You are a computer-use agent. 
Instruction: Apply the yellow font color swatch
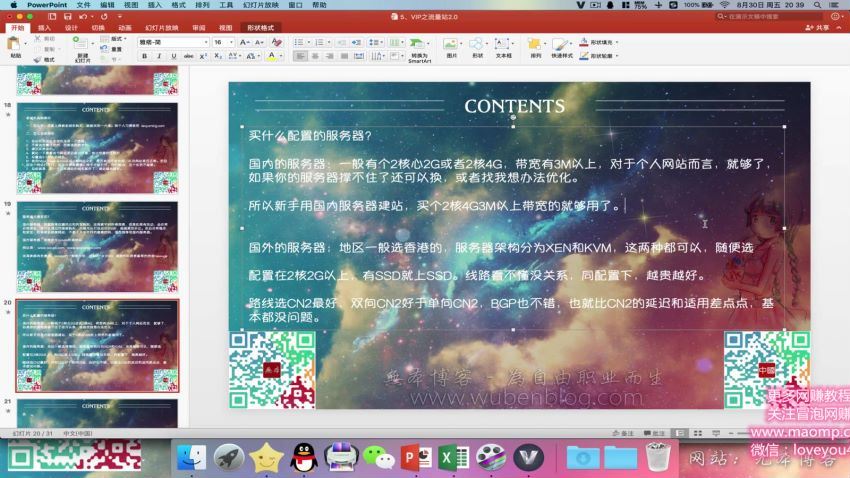[x=272, y=56]
